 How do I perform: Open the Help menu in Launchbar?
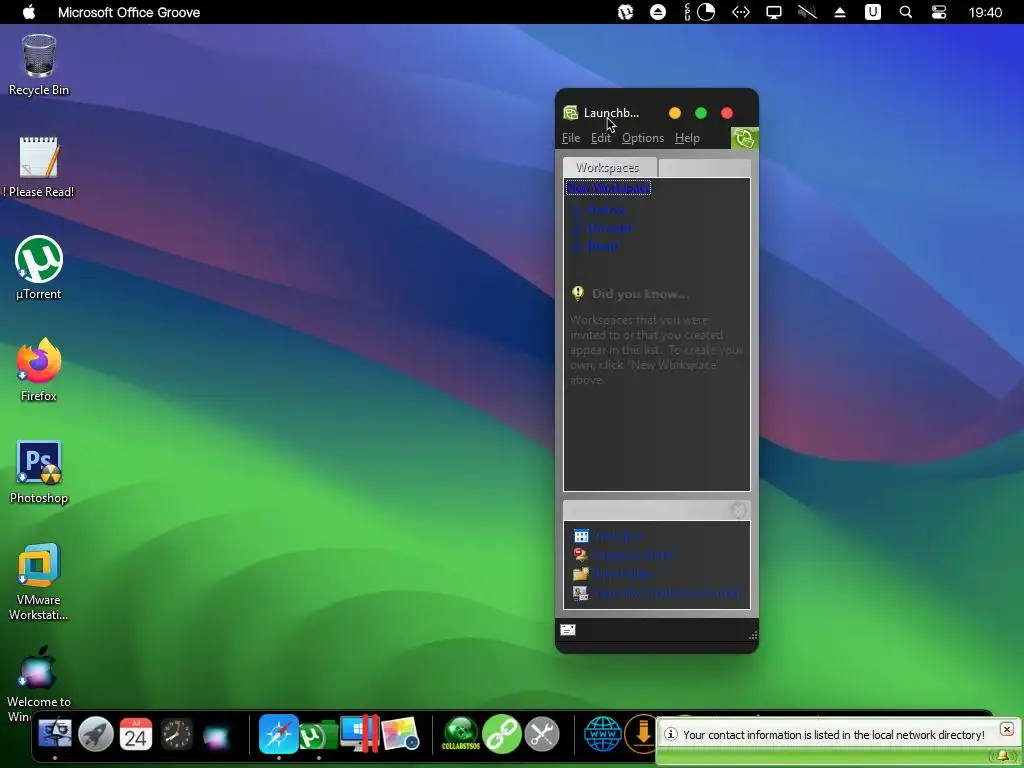(687, 138)
